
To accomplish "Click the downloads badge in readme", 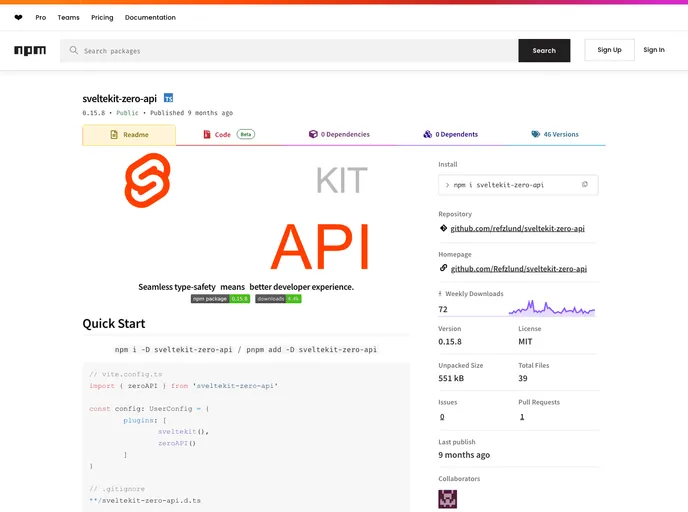I will click(278, 299).
